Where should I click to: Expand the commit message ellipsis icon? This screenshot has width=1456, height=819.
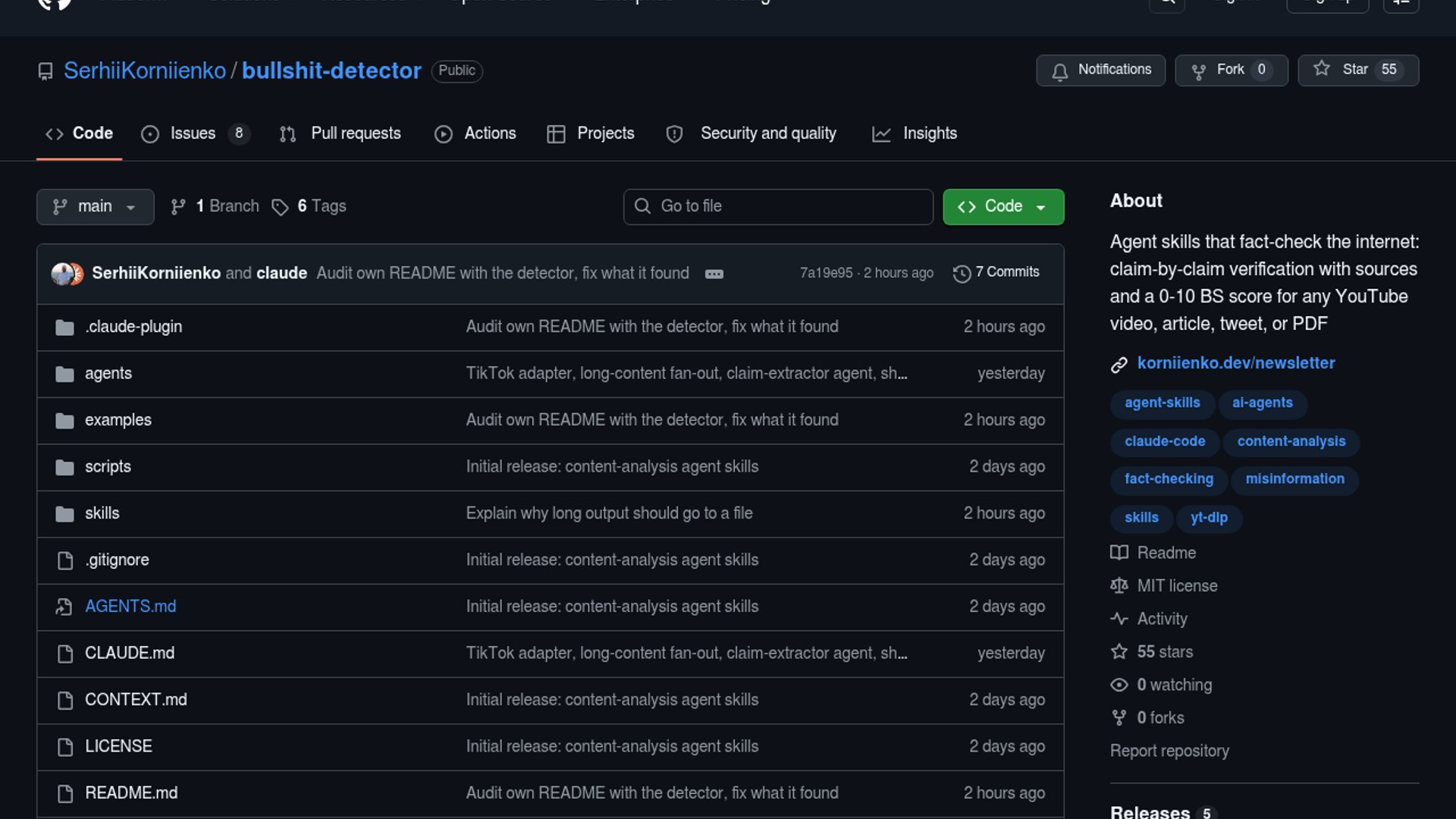pos(714,274)
